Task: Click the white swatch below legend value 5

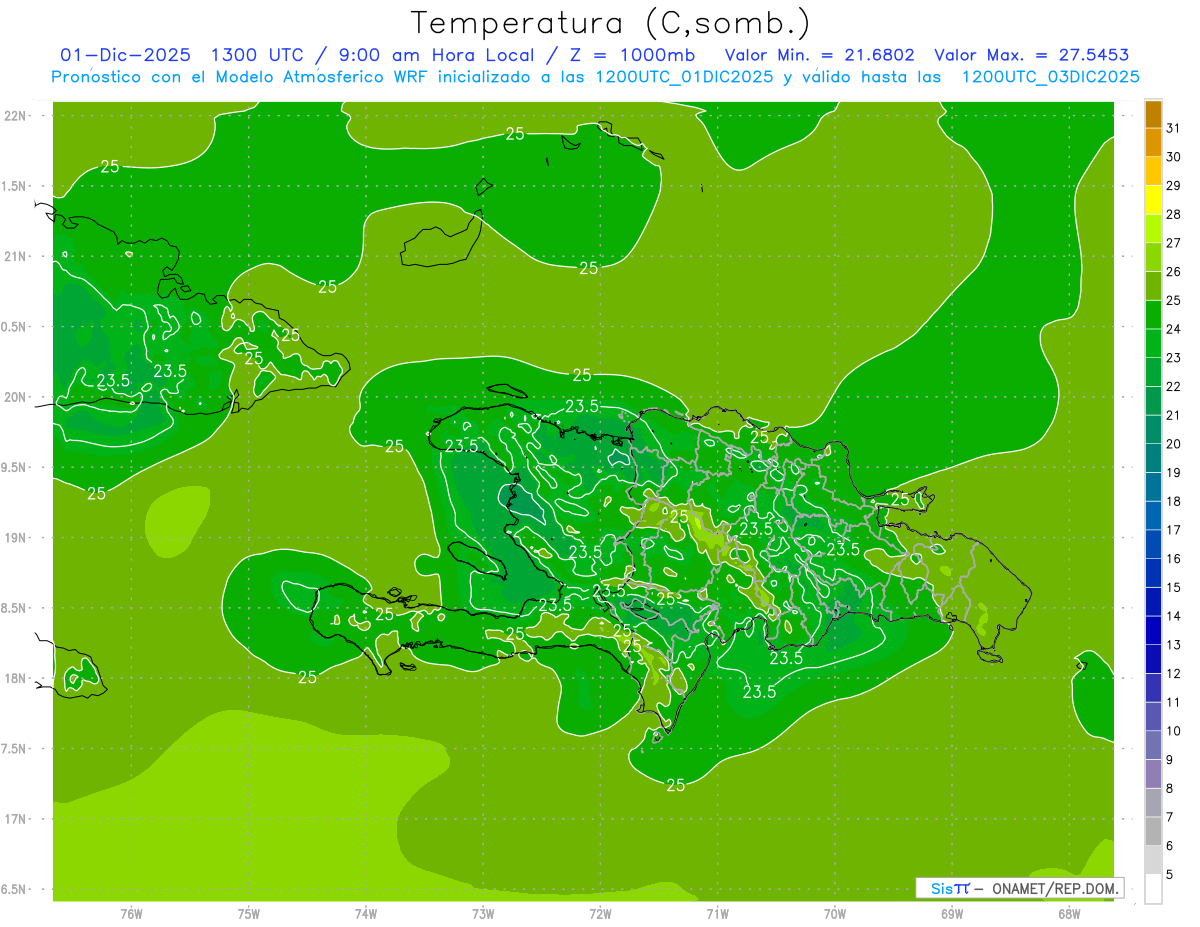Action: coord(1153,888)
